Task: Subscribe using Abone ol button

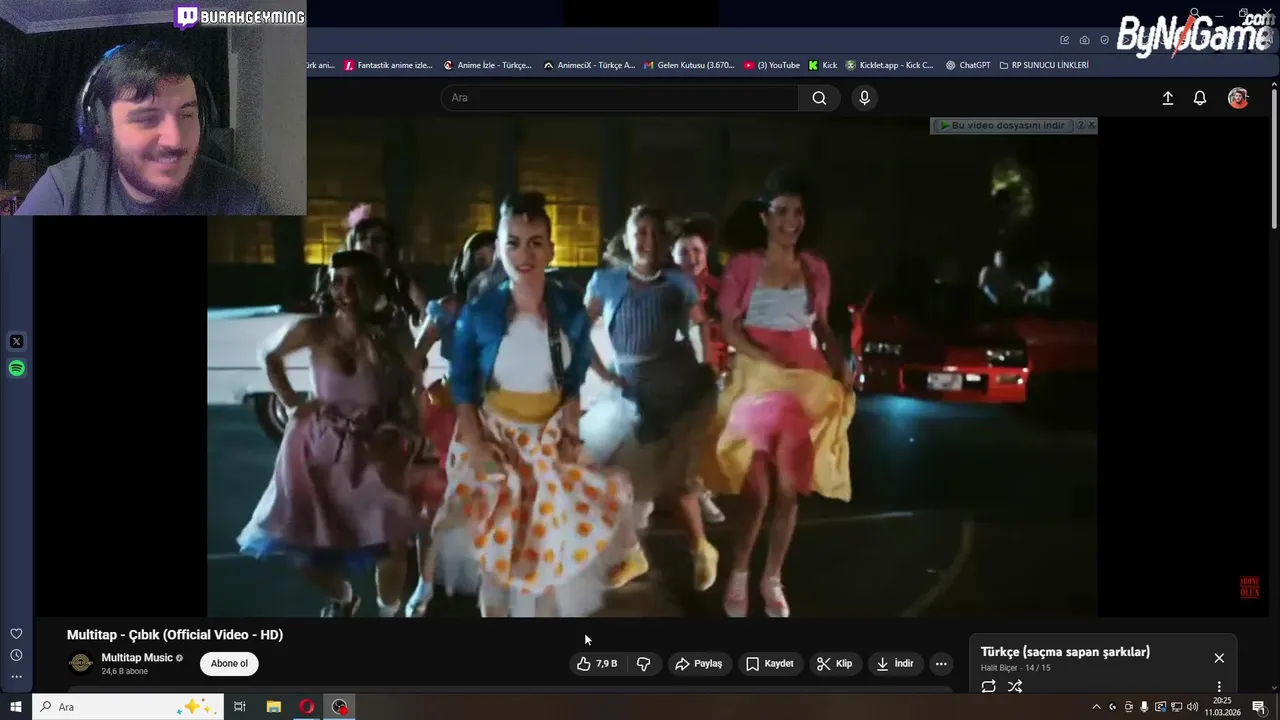Action: click(x=229, y=664)
